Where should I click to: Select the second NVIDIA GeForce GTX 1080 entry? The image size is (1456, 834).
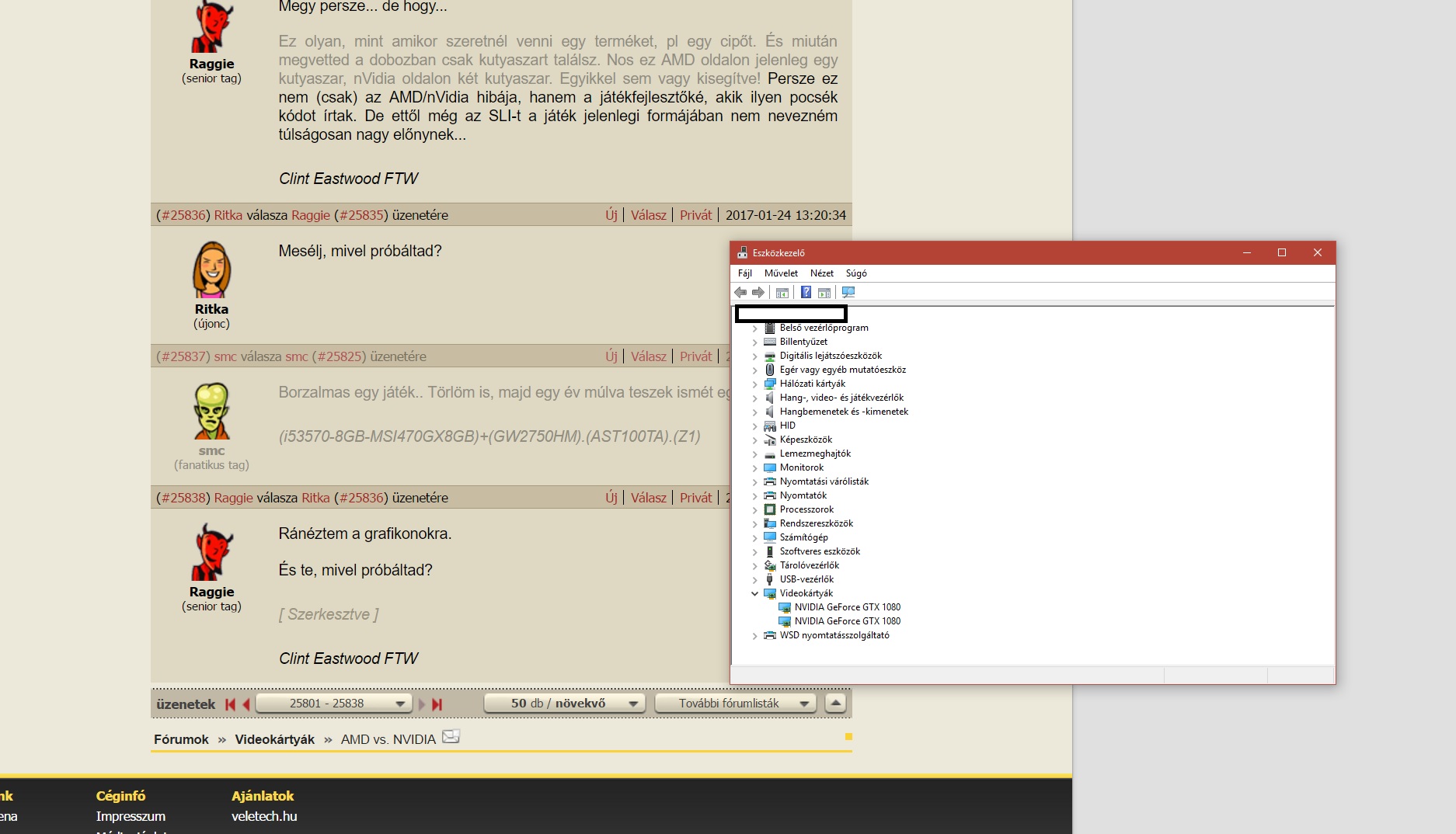[x=847, y=621]
